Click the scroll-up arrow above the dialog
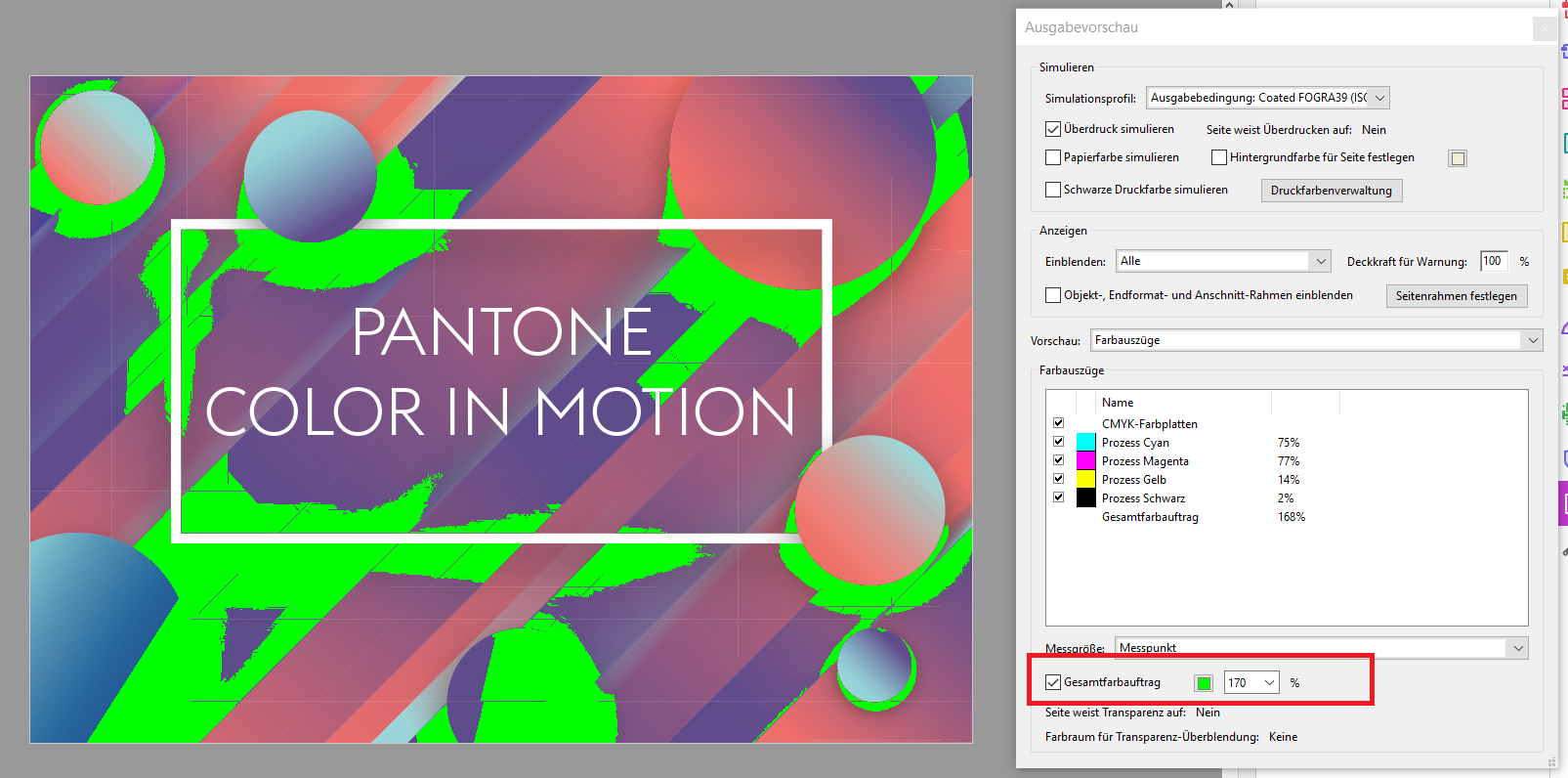Image resolution: width=1568 pixels, height=778 pixels. 1229,5
